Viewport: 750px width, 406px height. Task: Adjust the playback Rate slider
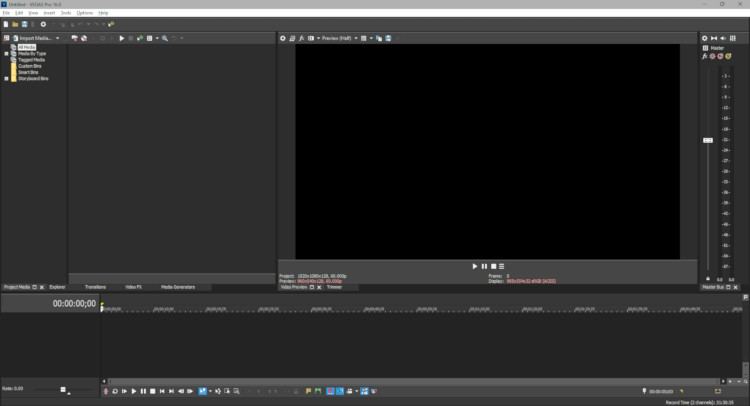coord(63,389)
